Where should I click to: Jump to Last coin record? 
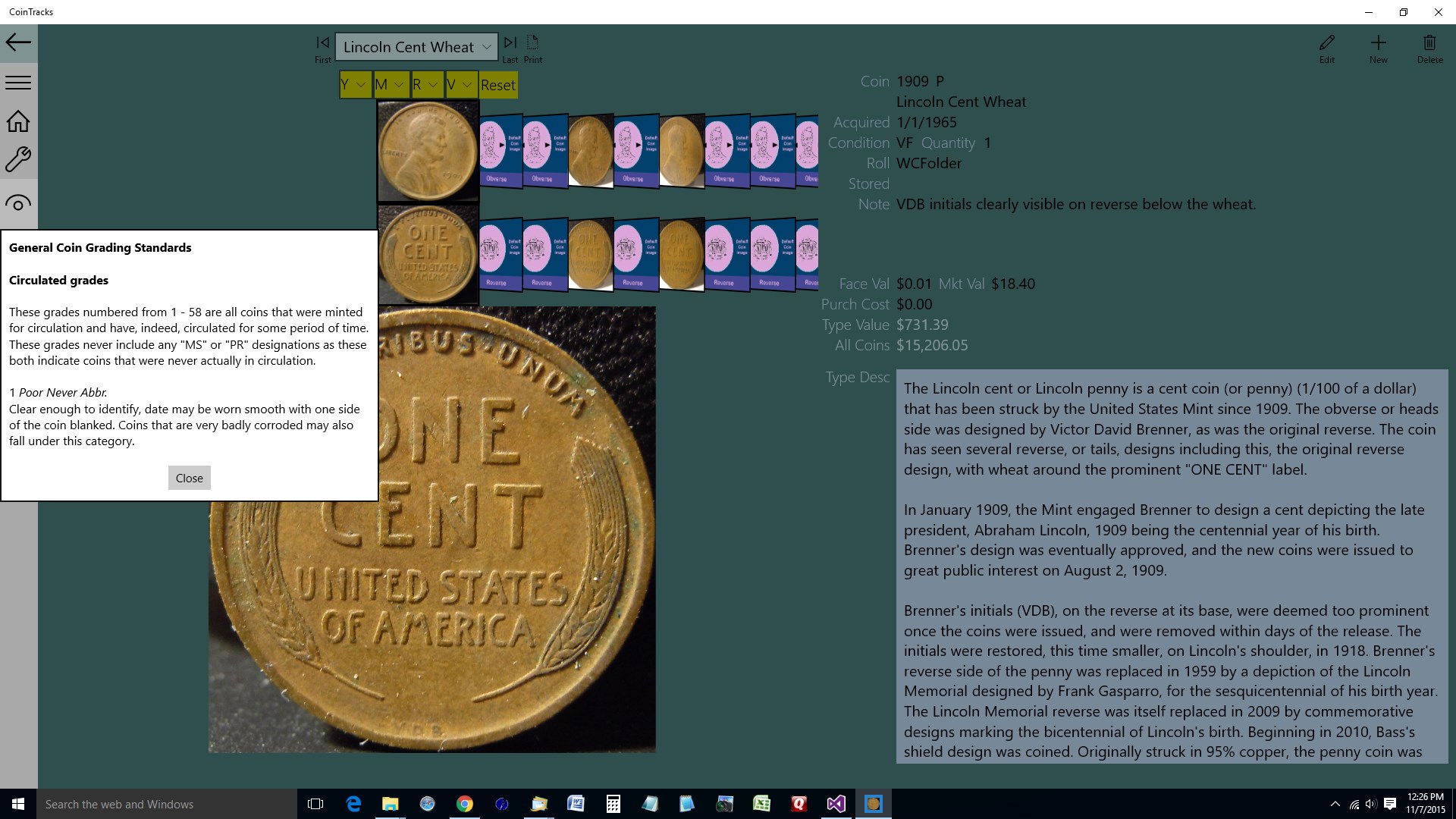click(510, 42)
